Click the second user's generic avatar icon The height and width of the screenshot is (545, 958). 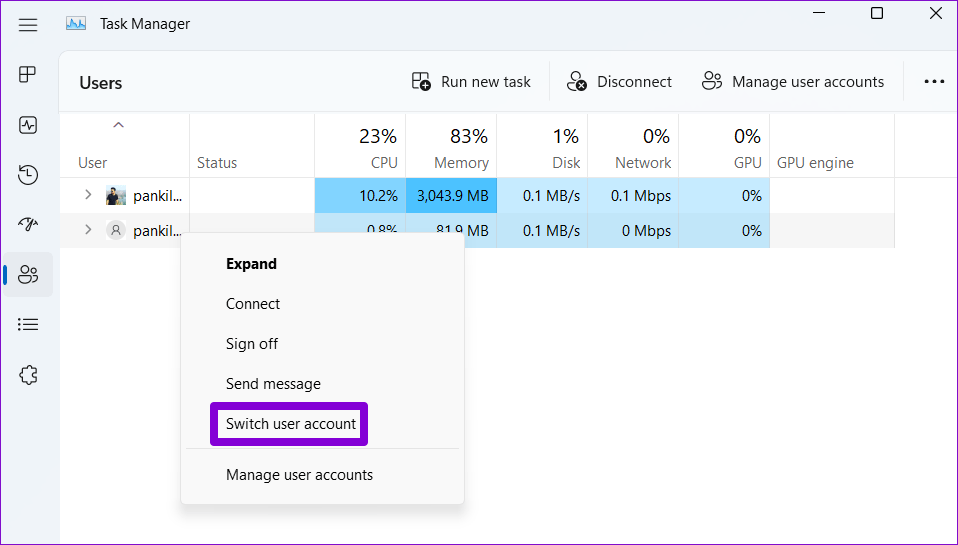tap(115, 230)
